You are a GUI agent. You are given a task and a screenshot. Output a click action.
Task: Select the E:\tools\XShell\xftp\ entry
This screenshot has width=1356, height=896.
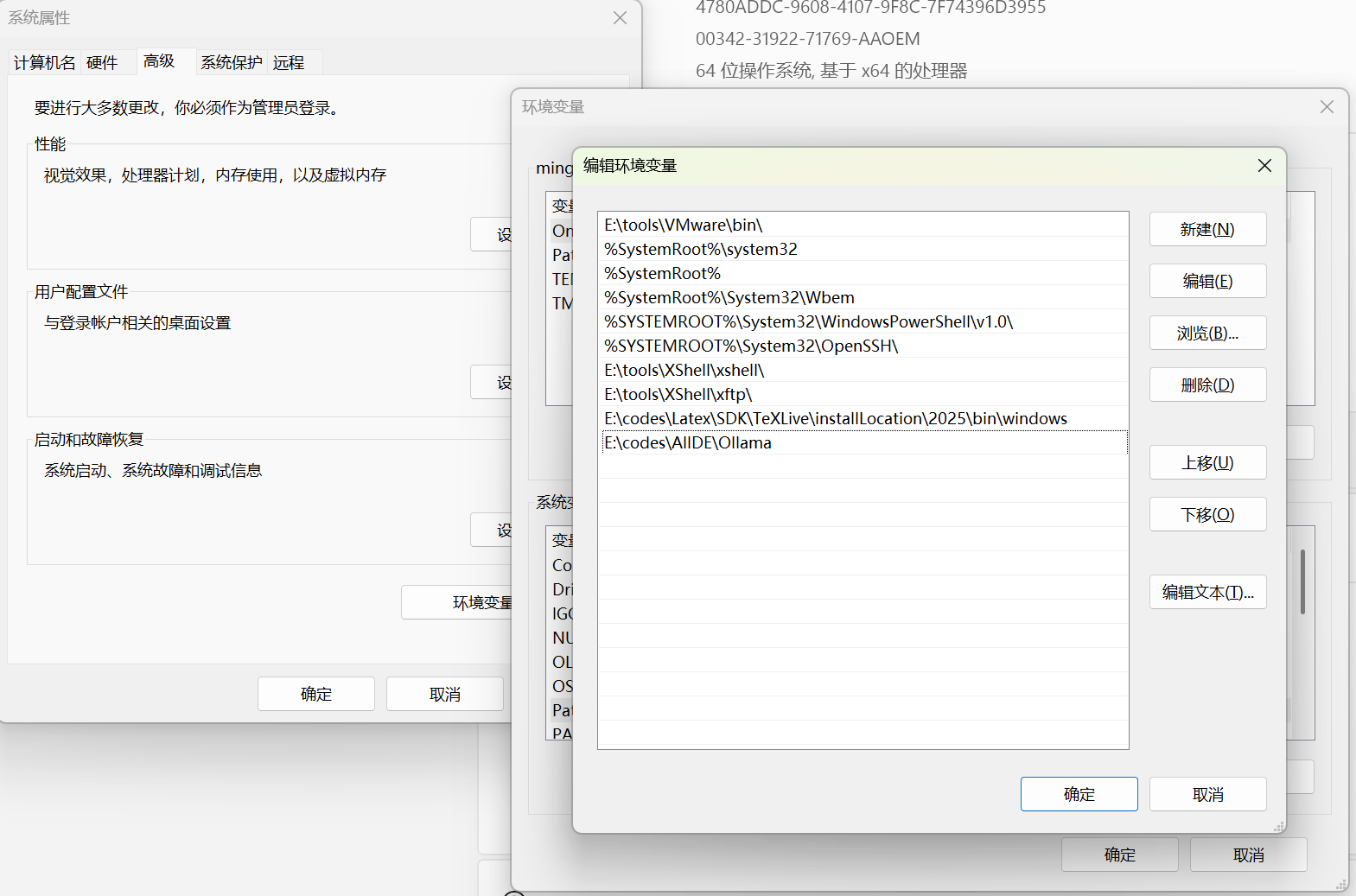[x=678, y=395]
